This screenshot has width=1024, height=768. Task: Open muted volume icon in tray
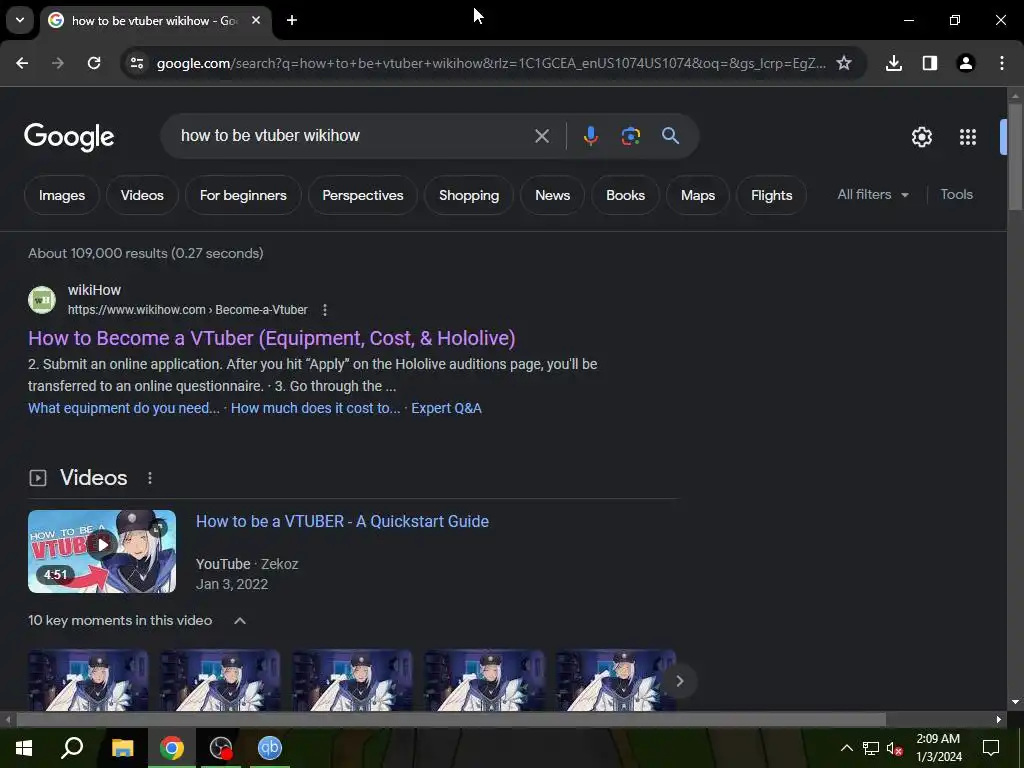click(x=895, y=748)
